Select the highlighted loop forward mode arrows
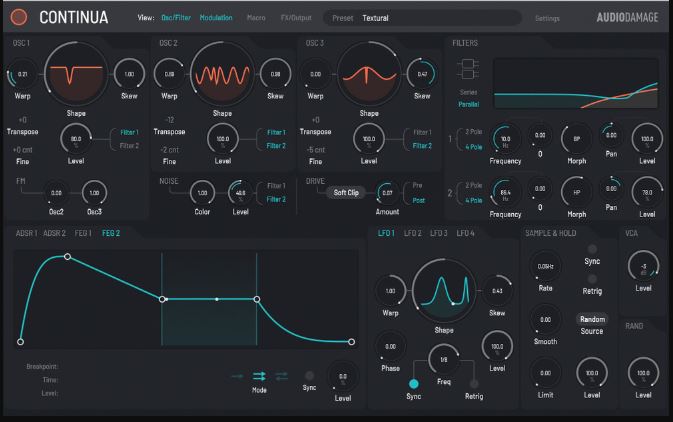 (x=259, y=376)
